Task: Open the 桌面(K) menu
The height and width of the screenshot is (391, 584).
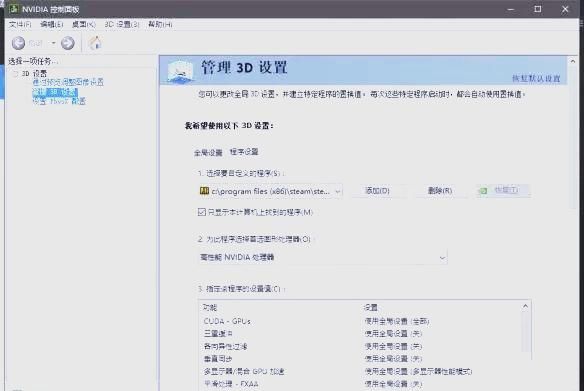Action: (84, 24)
